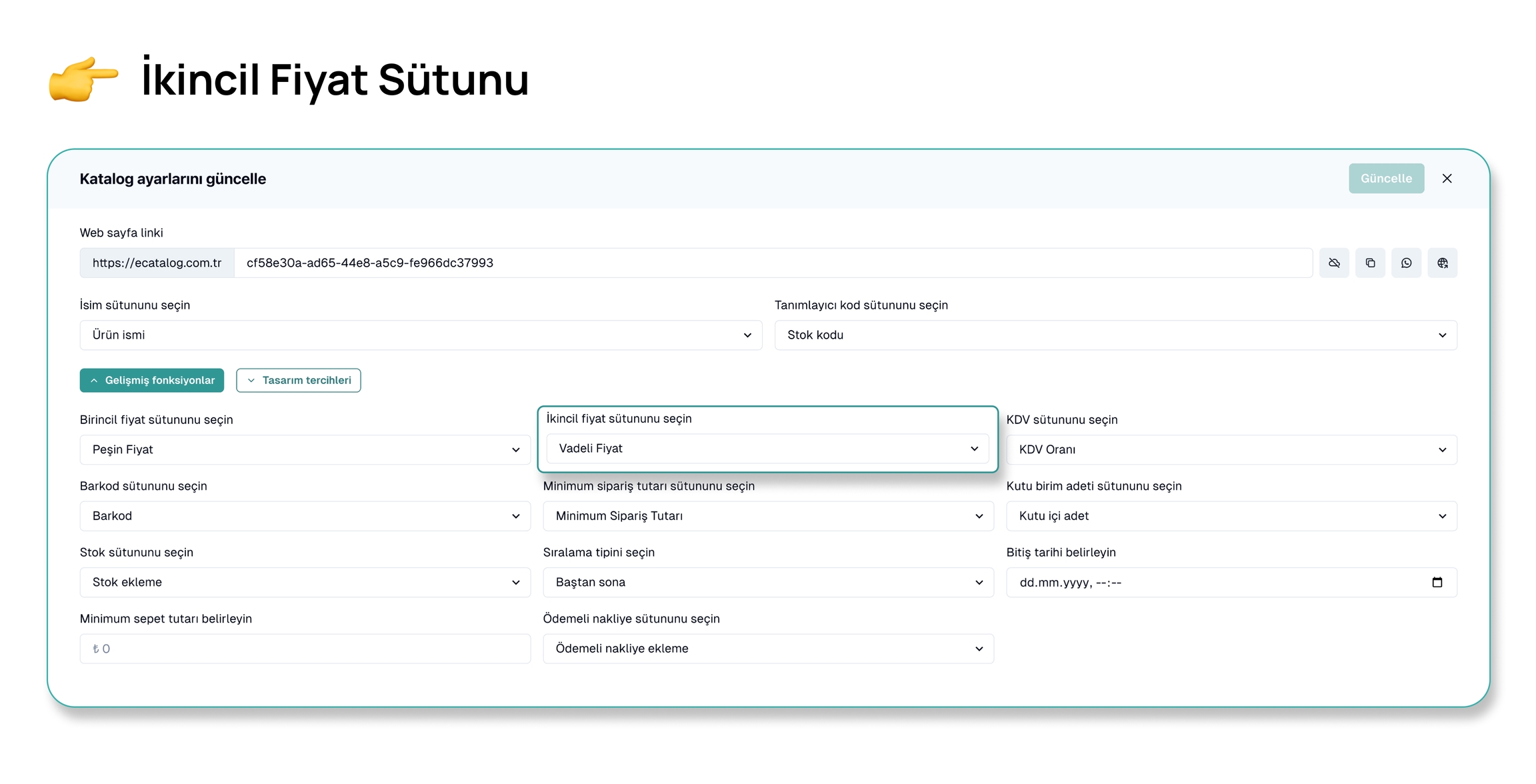Expand Tasarım tercihleri section
1536x784 pixels.
(x=298, y=380)
